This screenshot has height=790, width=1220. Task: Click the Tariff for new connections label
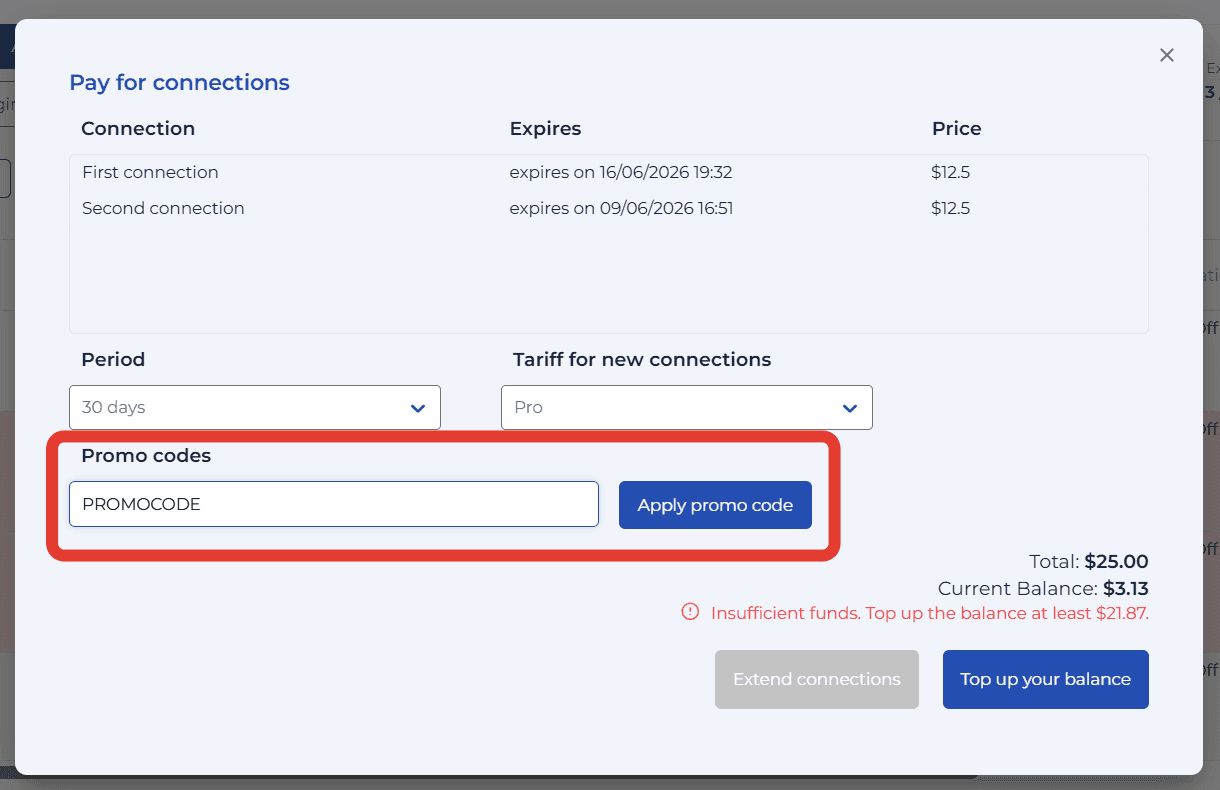click(x=642, y=360)
